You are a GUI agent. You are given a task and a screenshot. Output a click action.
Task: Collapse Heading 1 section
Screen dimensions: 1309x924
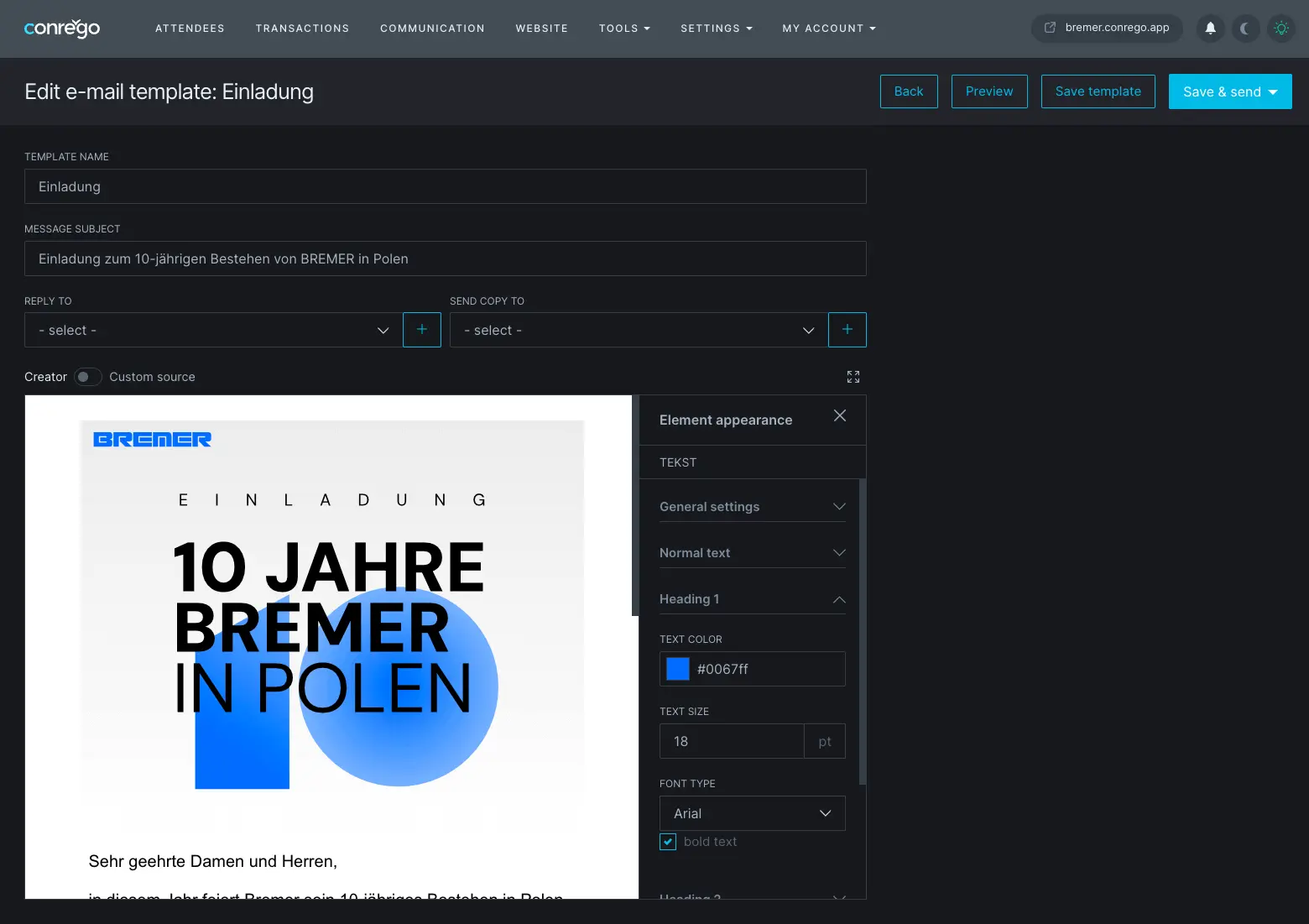point(753,599)
